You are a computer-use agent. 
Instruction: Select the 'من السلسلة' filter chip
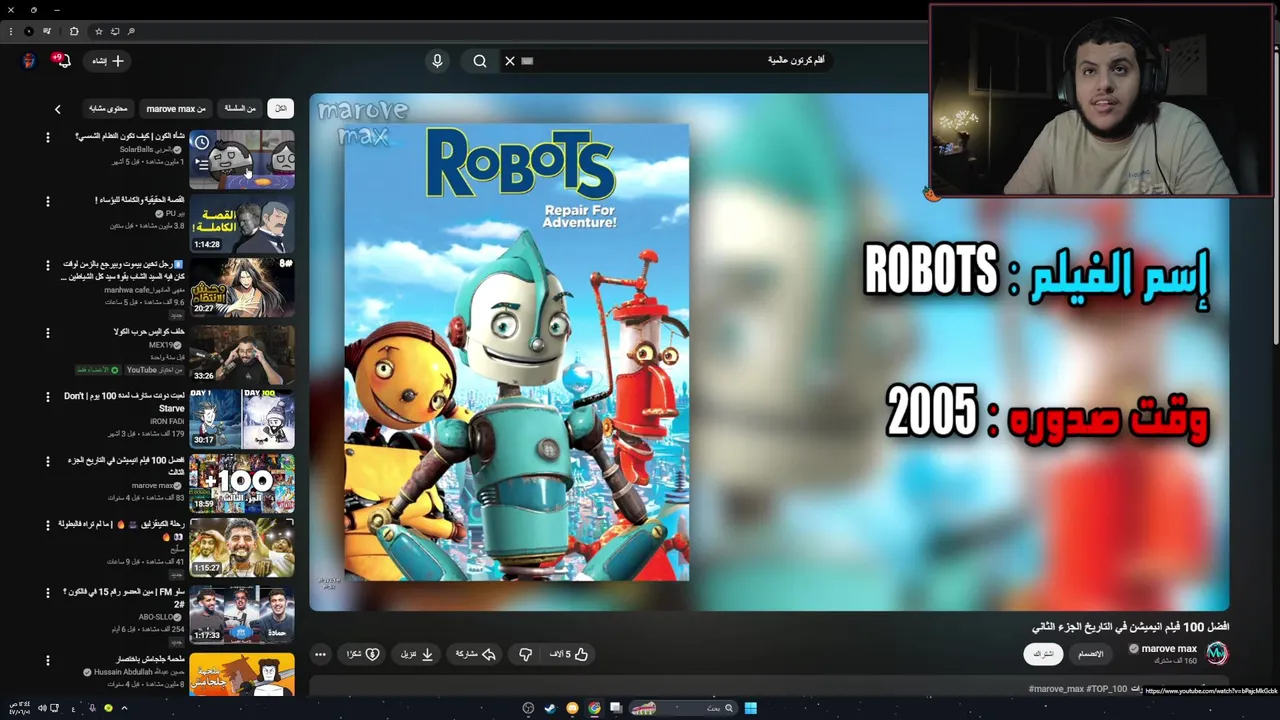(240, 108)
